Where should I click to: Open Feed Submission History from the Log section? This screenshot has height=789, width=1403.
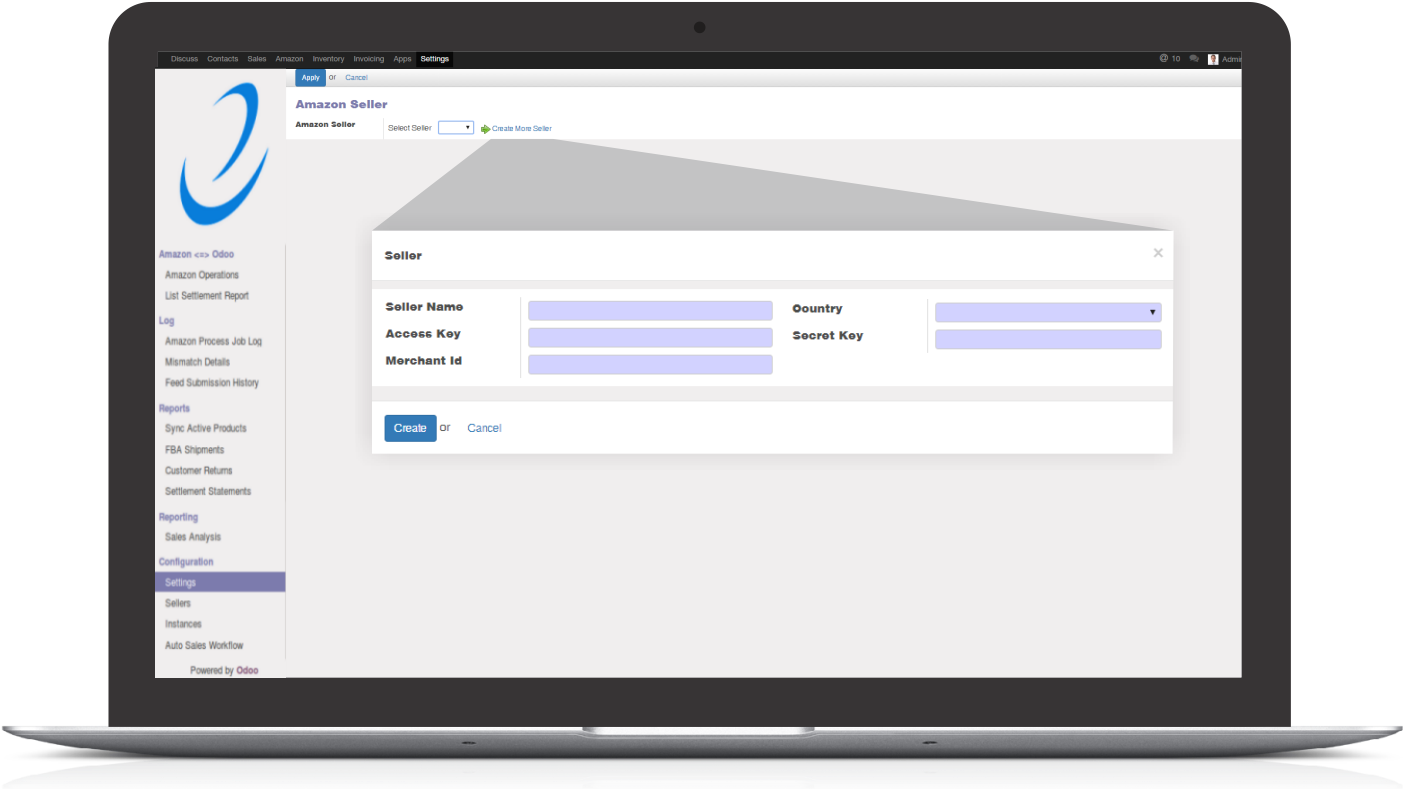[x=210, y=382]
